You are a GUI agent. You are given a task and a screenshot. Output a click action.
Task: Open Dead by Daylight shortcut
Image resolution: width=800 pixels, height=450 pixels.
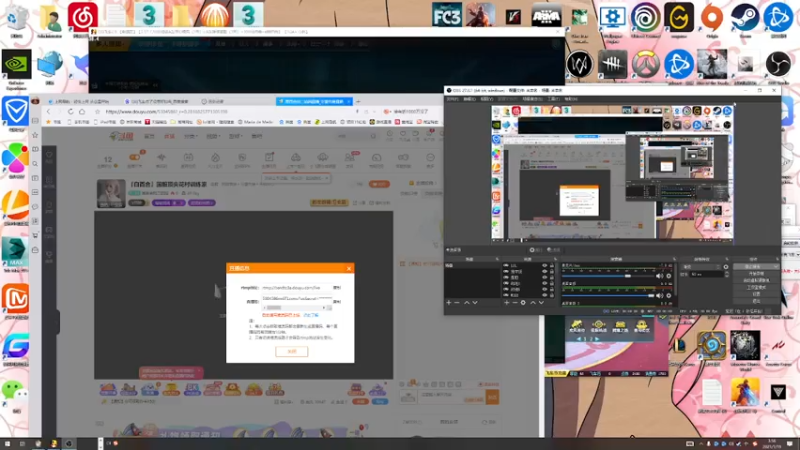coord(612,64)
